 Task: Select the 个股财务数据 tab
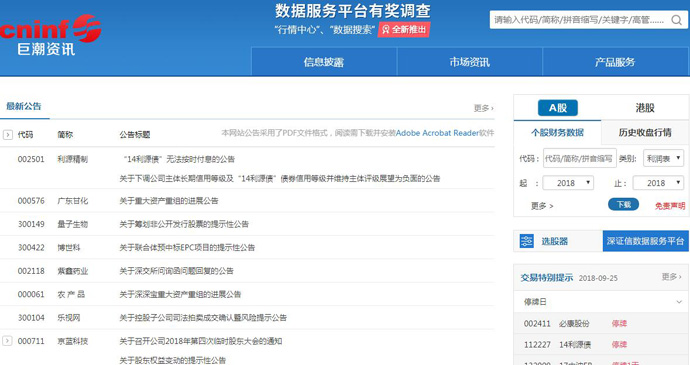(557, 133)
